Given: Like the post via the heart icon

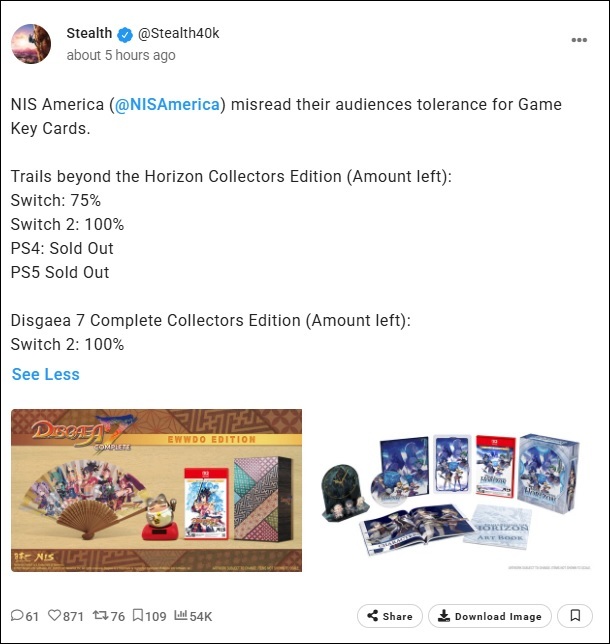Looking at the screenshot, I should (x=54, y=615).
